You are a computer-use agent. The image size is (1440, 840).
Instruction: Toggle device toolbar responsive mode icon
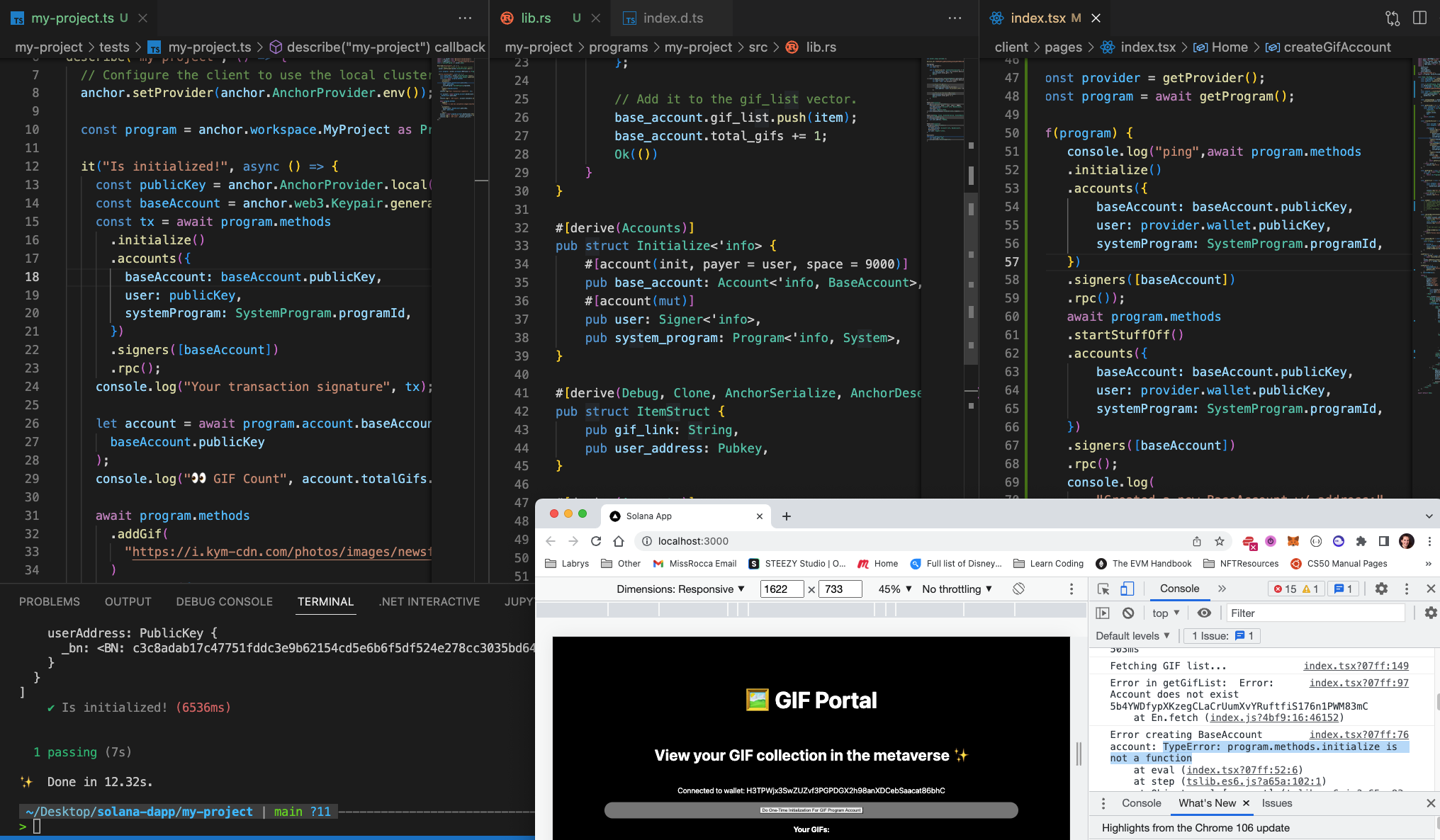coord(1127,589)
